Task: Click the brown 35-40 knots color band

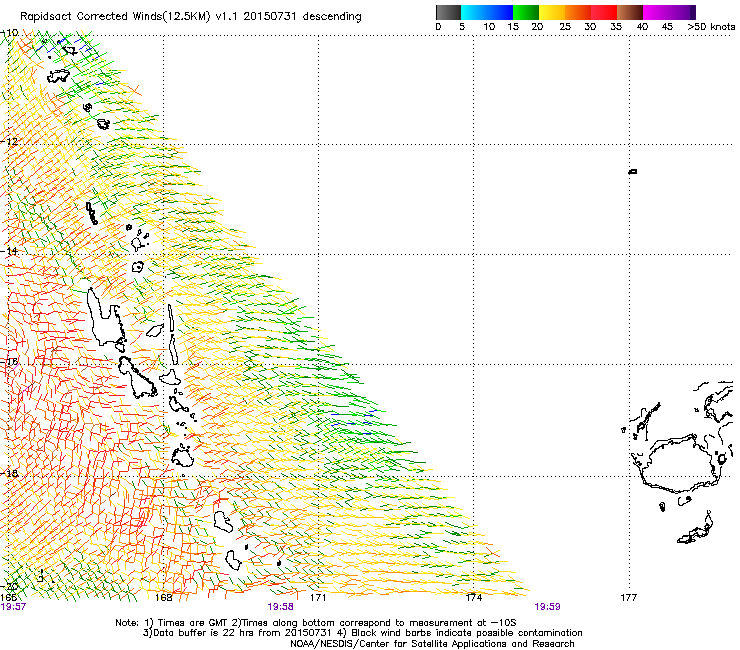Action: point(630,12)
